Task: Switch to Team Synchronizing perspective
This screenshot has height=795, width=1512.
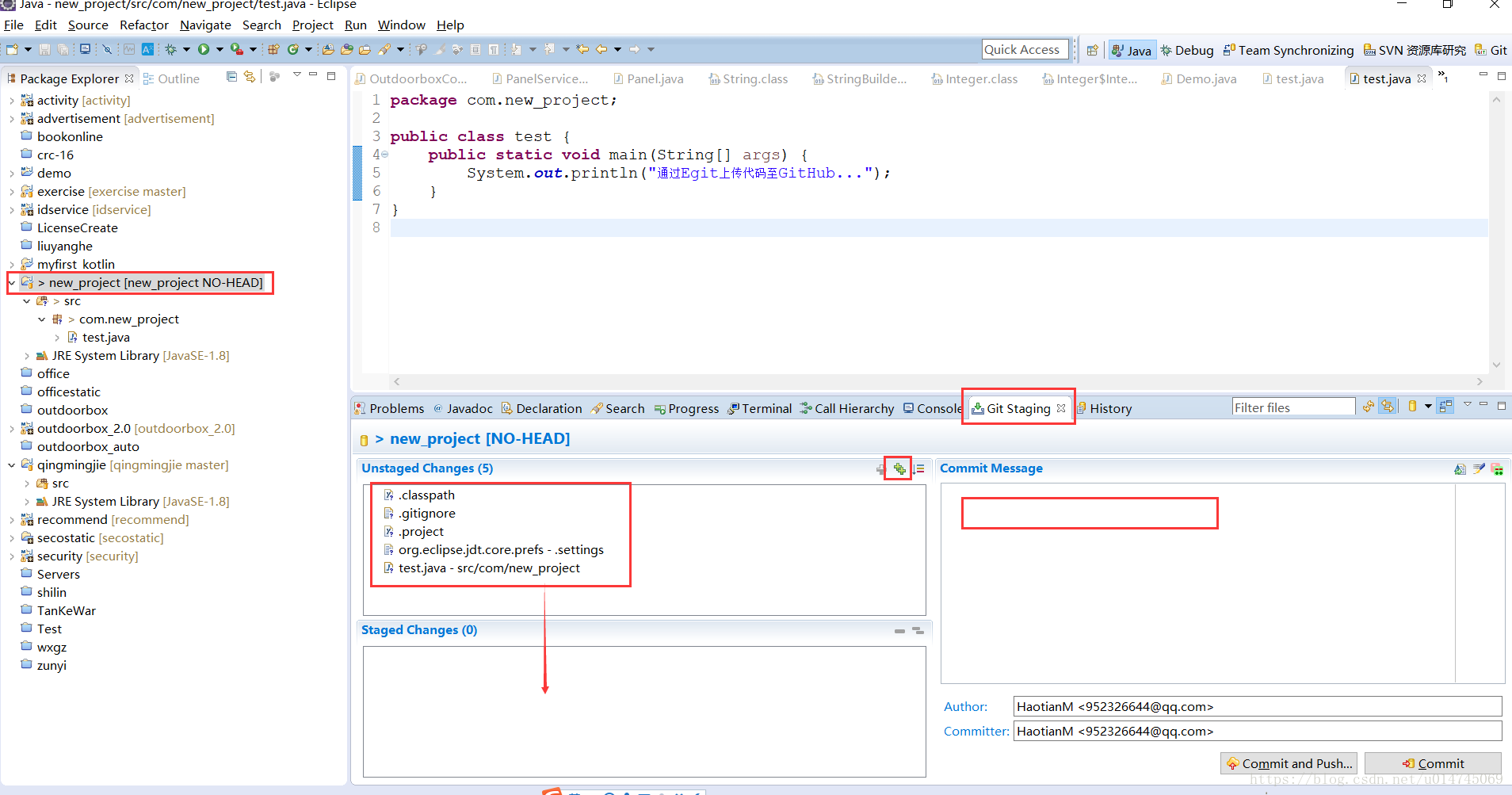Action: (x=1289, y=50)
